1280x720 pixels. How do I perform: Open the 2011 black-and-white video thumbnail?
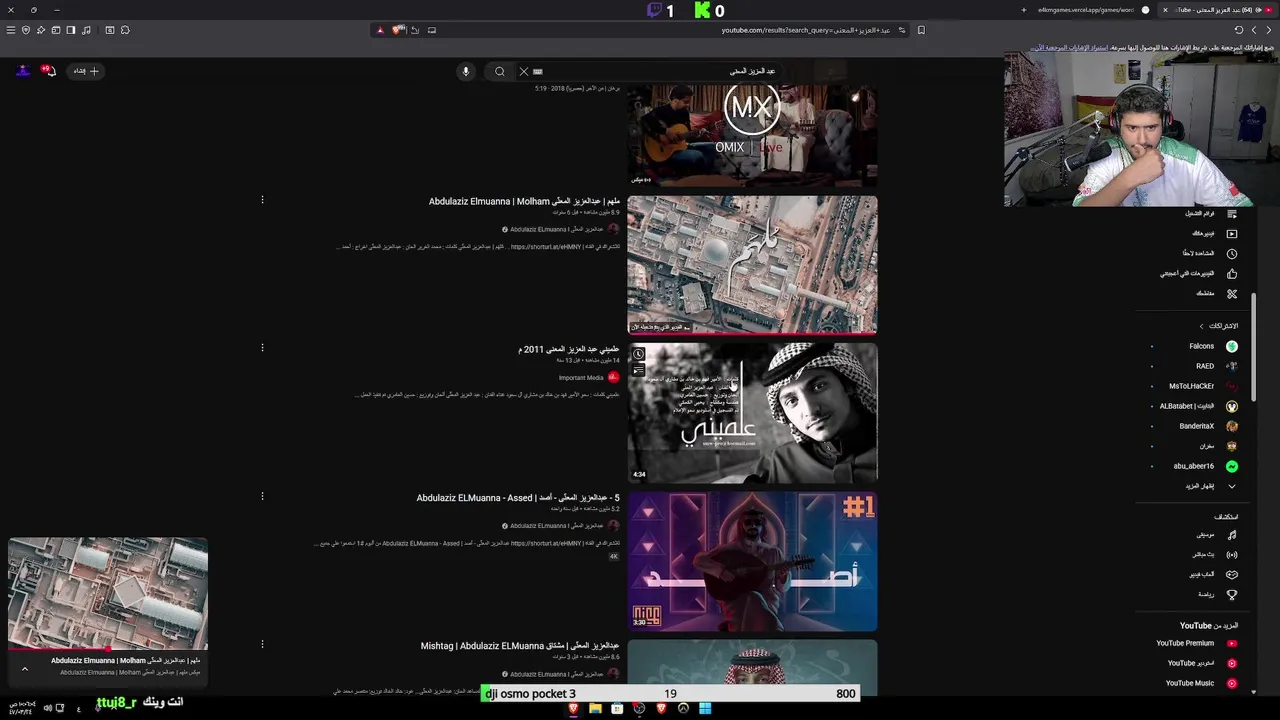pyautogui.click(x=752, y=413)
